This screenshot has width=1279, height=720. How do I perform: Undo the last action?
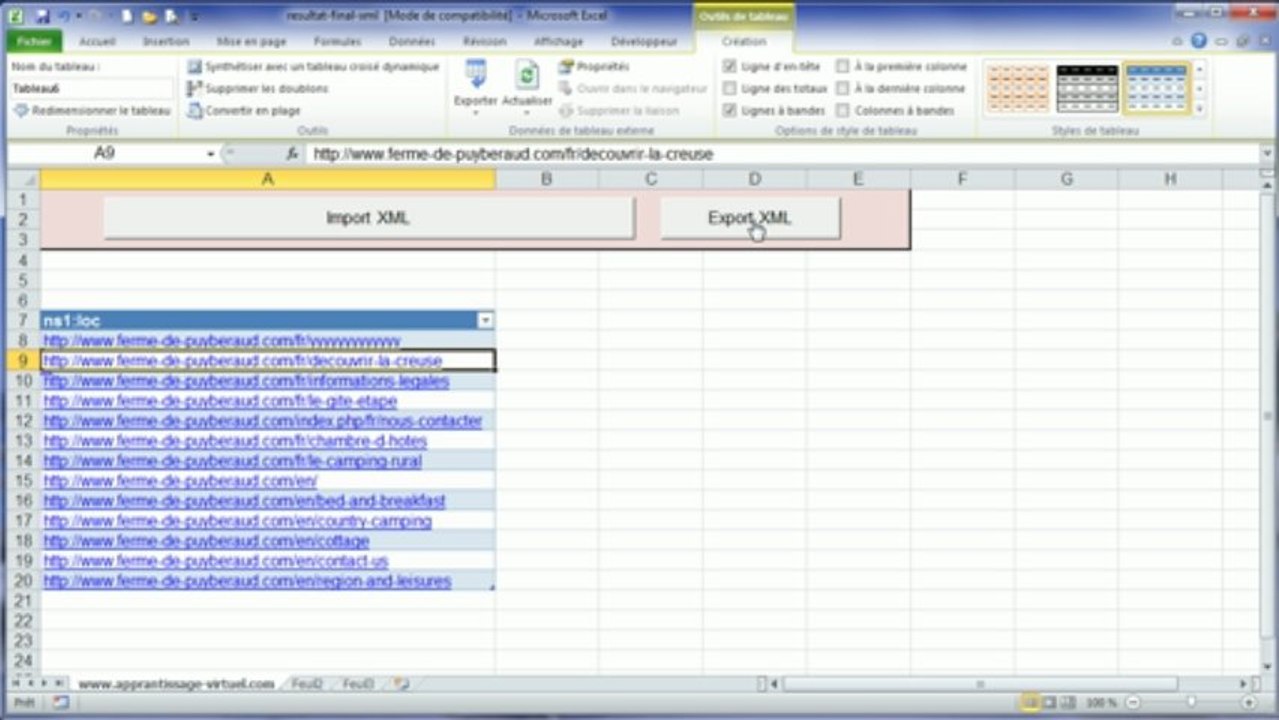click(64, 16)
